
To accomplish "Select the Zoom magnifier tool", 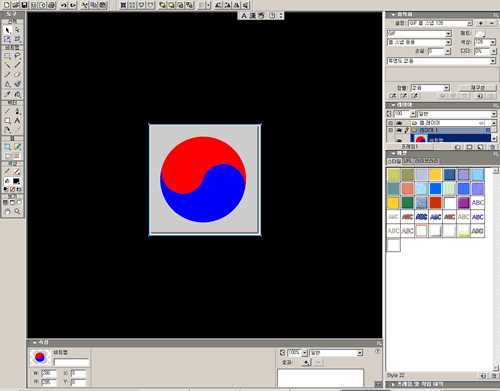I will (17, 211).
